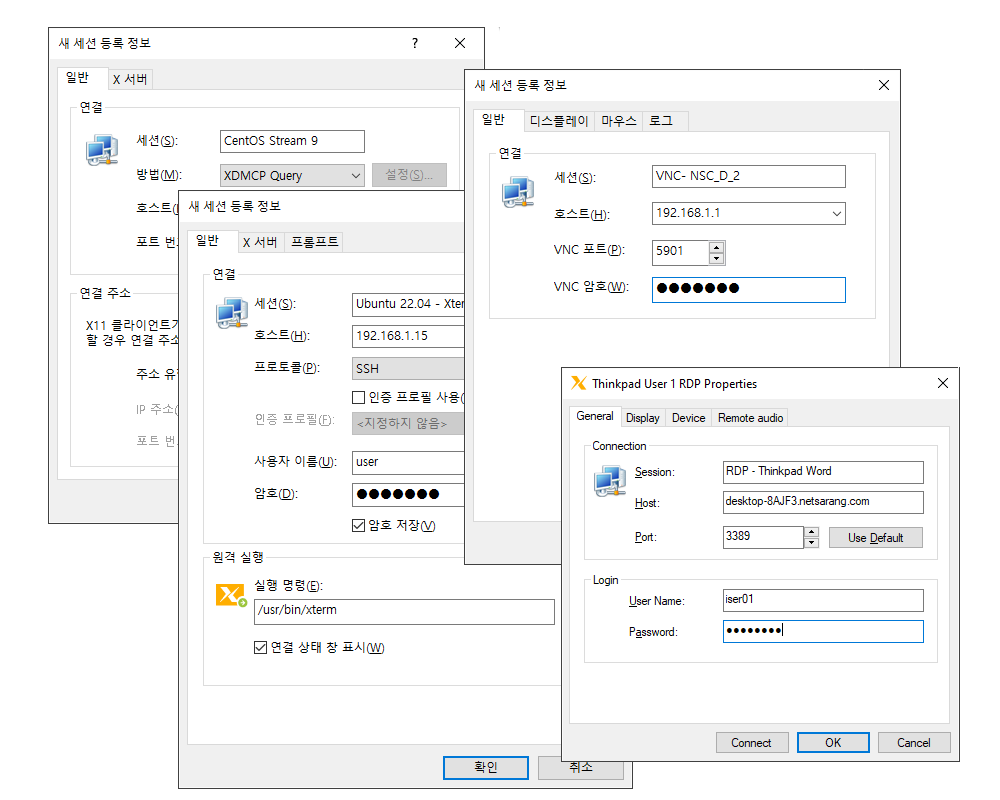Open the SSH protocol dropdown
Viewport: 1000px width, 800px height.
tap(408, 369)
